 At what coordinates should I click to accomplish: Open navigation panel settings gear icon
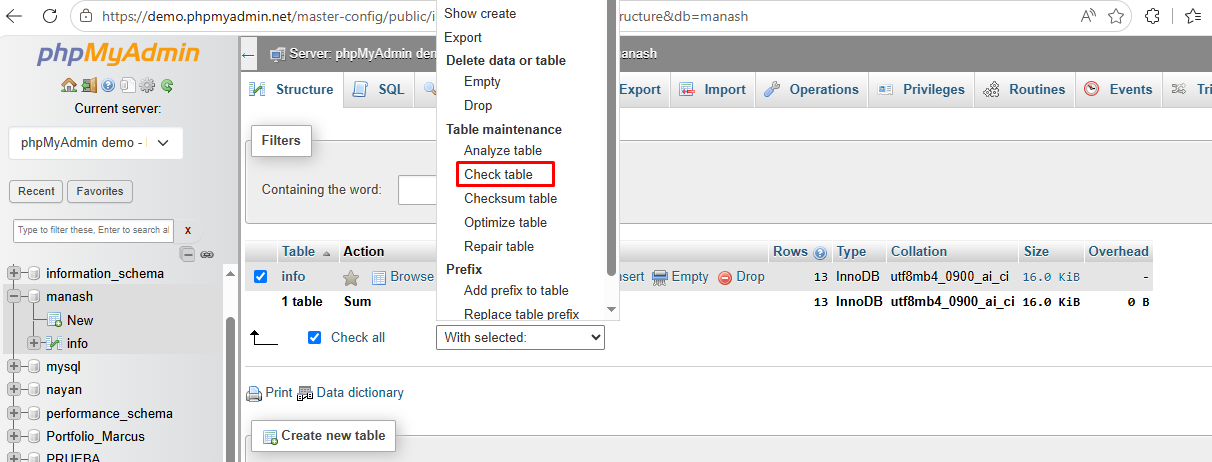(x=147, y=86)
